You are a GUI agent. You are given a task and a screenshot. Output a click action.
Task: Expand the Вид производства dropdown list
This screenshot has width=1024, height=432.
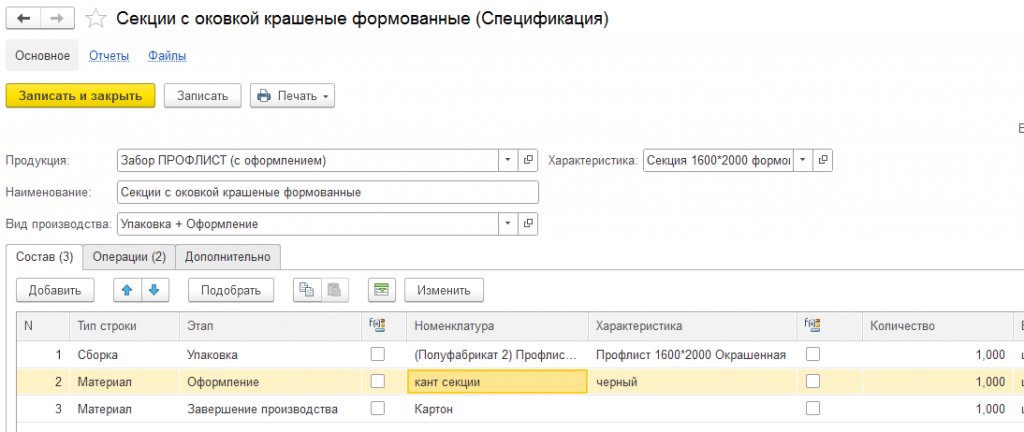tap(509, 224)
